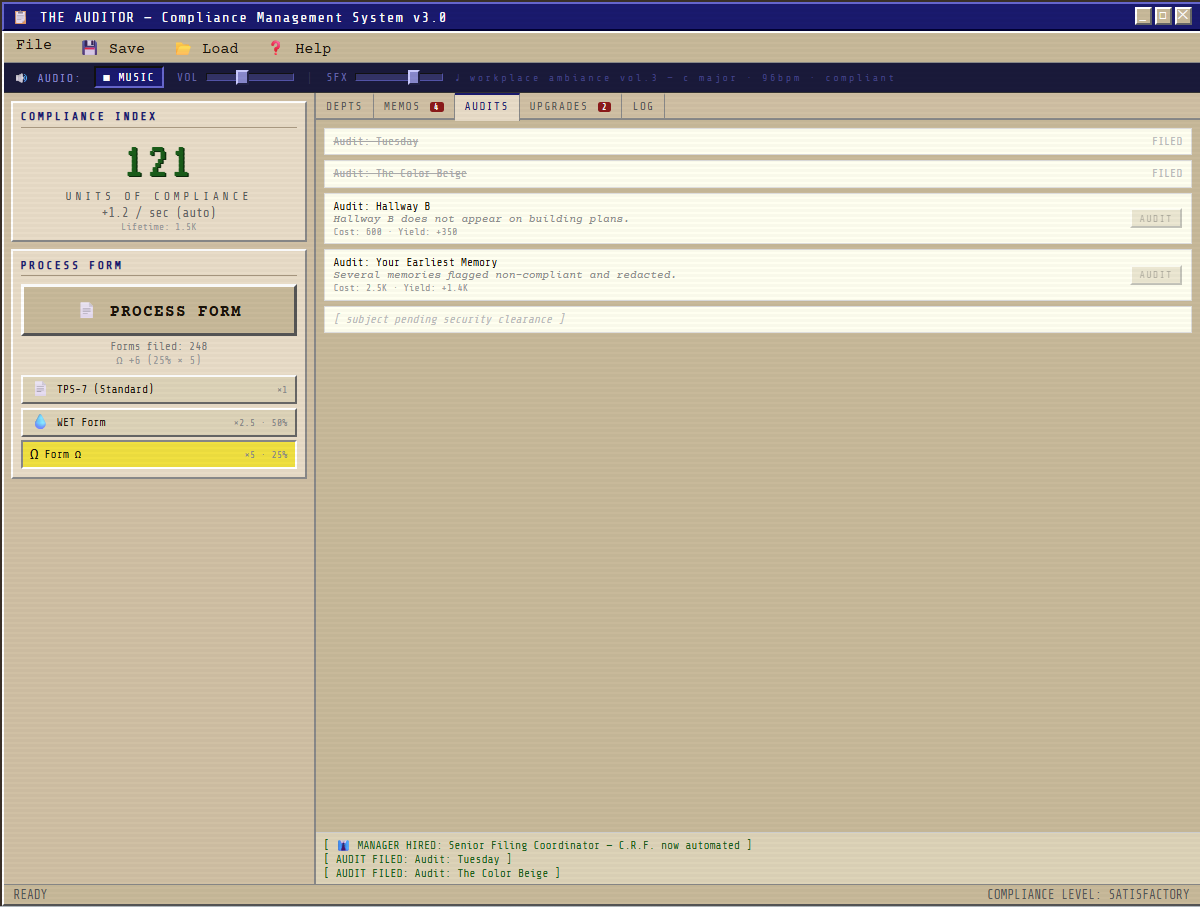Click the filed Audit: Tuesday row

(758, 142)
